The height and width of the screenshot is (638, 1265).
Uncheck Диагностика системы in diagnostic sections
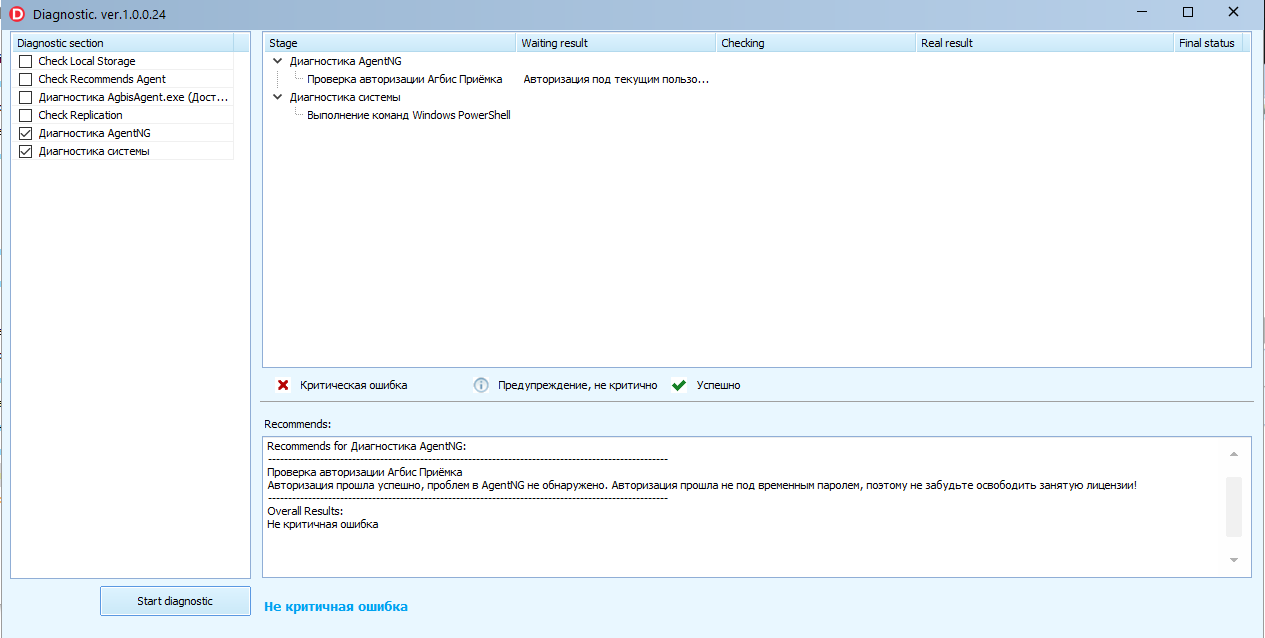tap(25, 150)
